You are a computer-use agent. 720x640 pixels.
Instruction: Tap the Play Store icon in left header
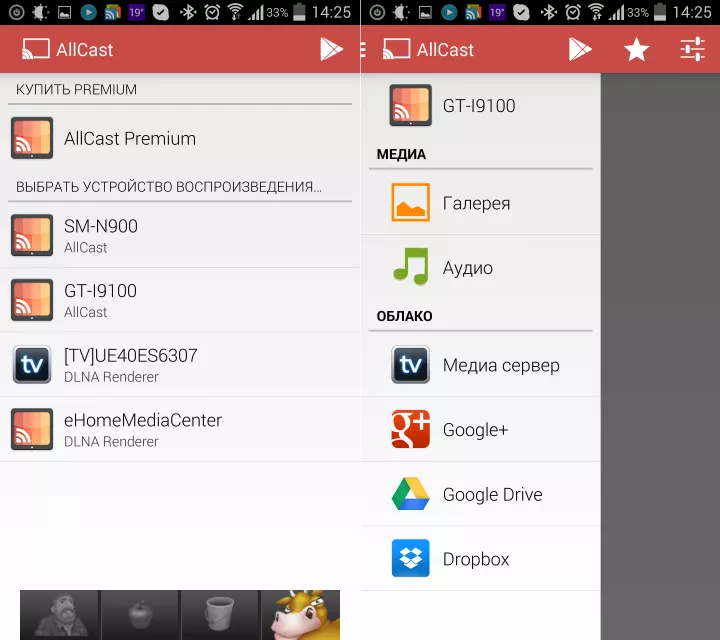(x=332, y=49)
